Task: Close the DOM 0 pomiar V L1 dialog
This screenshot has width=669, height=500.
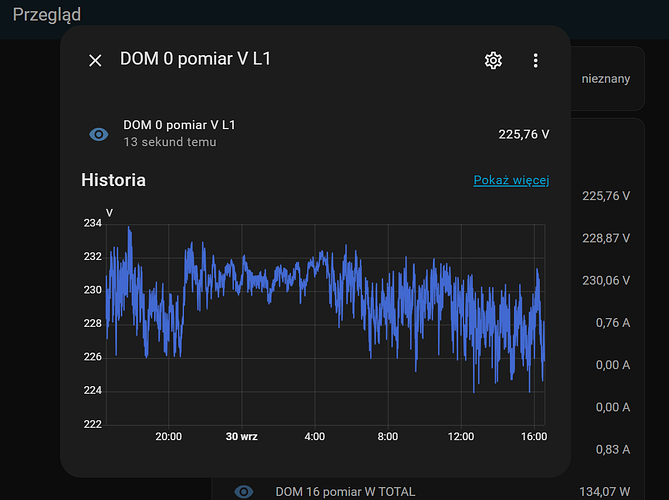Action: [95, 60]
